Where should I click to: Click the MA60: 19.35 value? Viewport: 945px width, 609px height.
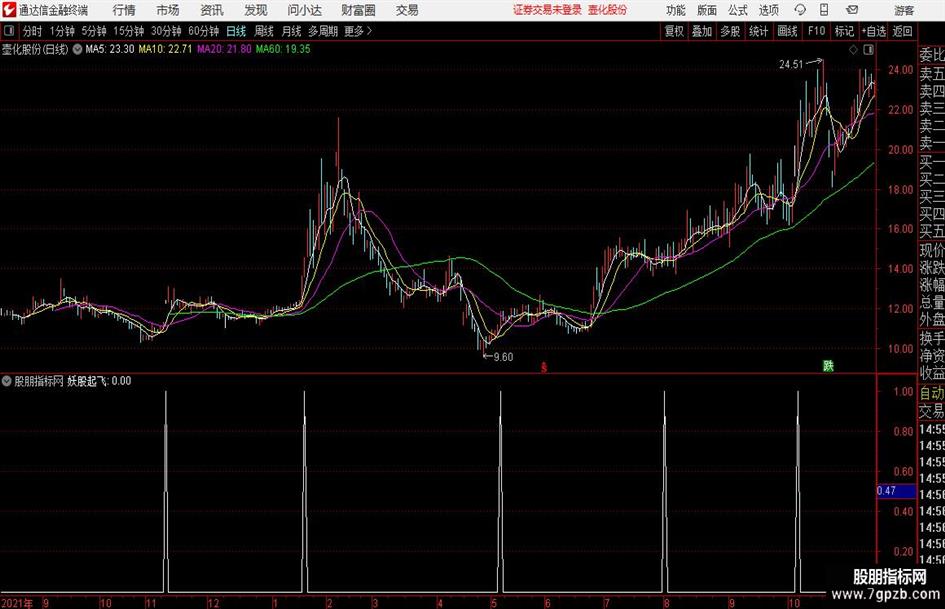pos(283,49)
